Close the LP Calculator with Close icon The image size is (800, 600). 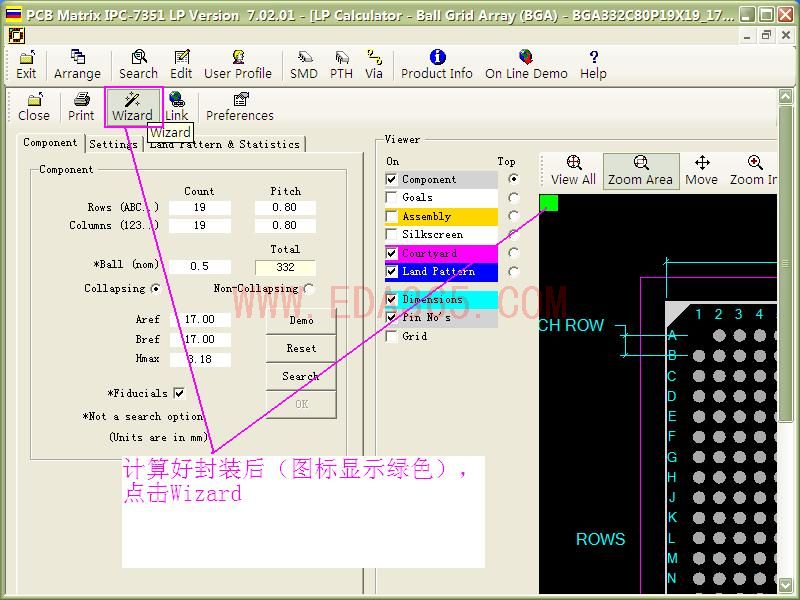34,107
